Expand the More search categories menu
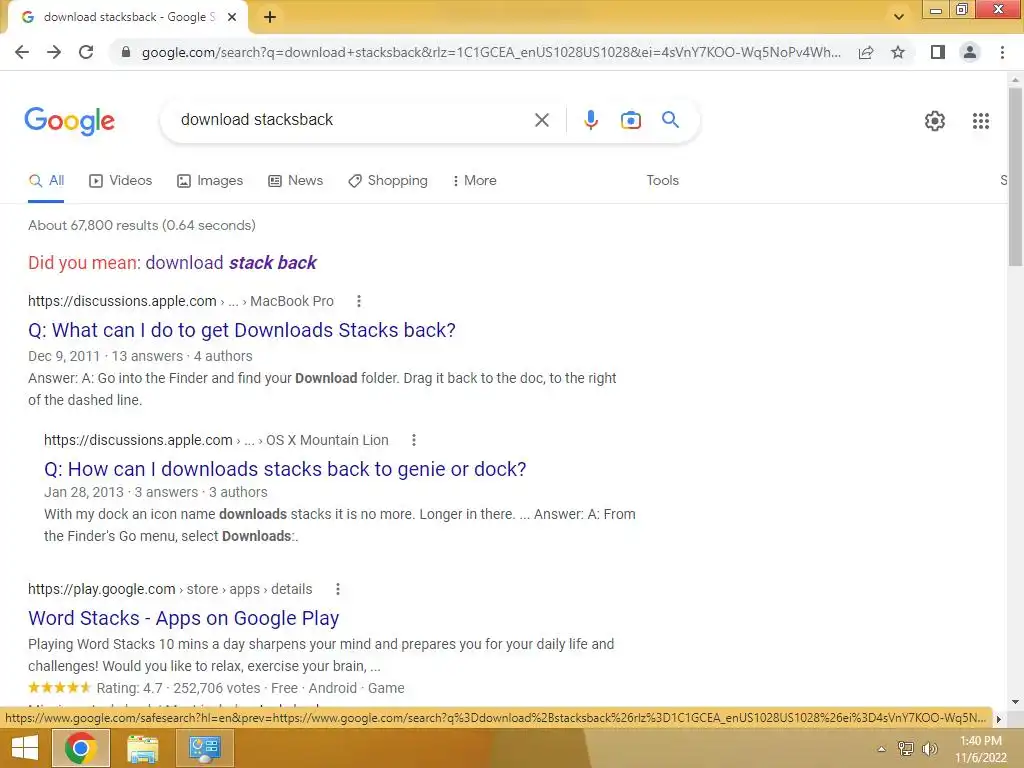The width and height of the screenshot is (1024, 768). tap(475, 181)
